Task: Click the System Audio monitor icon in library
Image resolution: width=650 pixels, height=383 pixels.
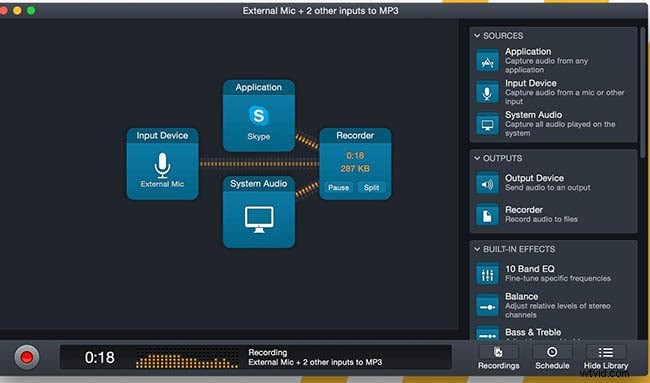Action: [x=487, y=124]
